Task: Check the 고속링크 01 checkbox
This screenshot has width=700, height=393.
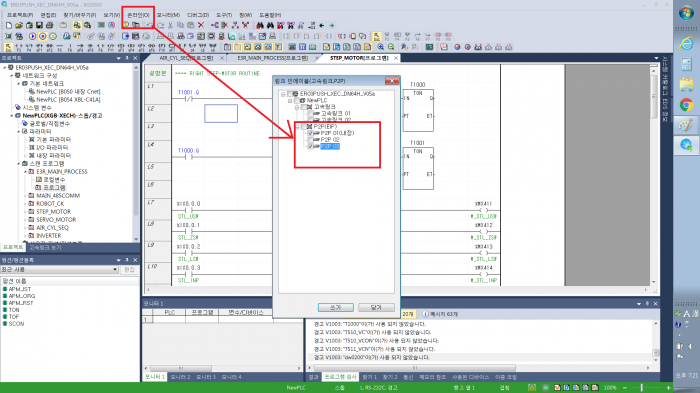Action: (x=311, y=113)
